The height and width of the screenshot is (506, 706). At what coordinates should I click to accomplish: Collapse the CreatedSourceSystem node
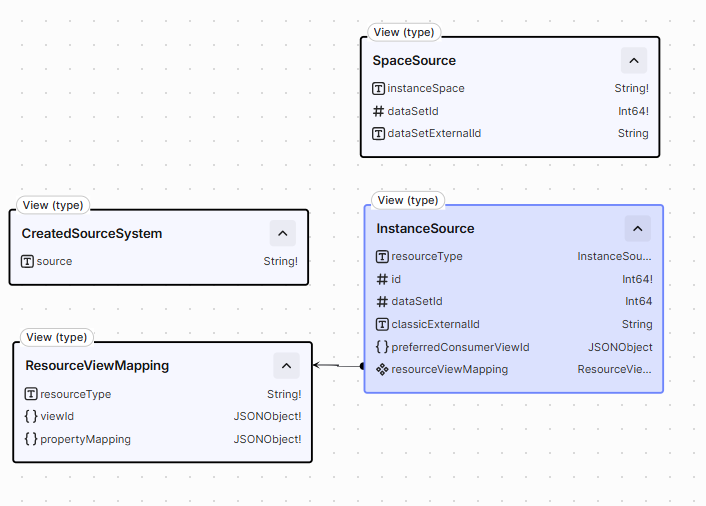pos(282,233)
